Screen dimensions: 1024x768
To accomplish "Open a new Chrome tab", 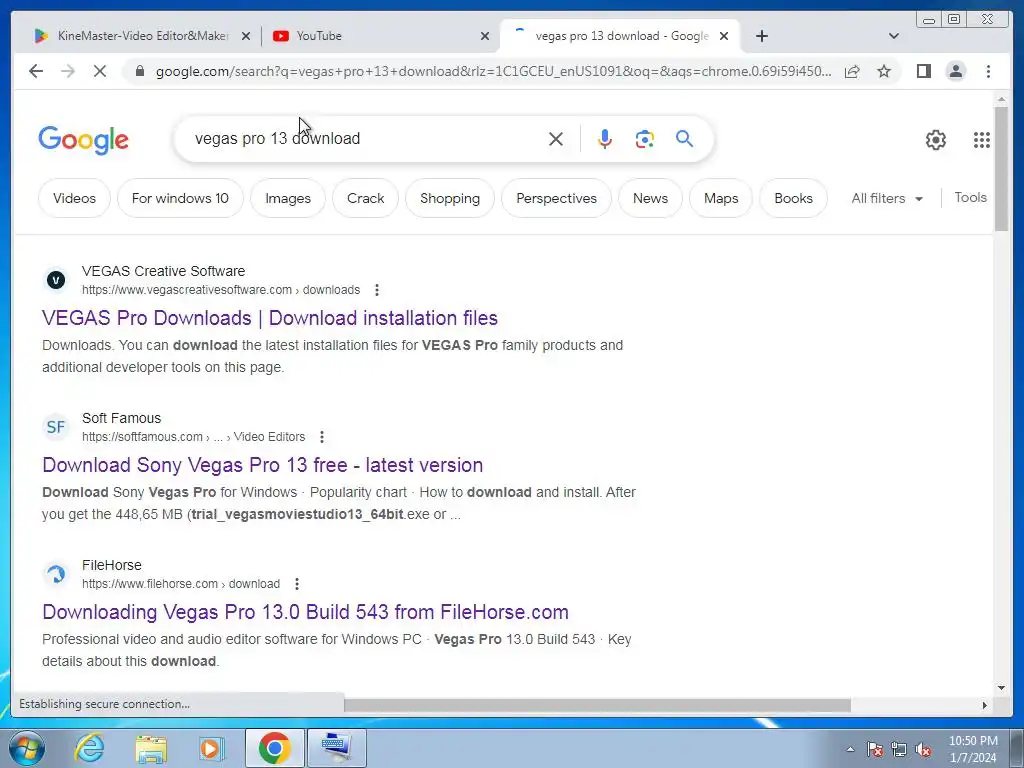I will (x=761, y=36).
